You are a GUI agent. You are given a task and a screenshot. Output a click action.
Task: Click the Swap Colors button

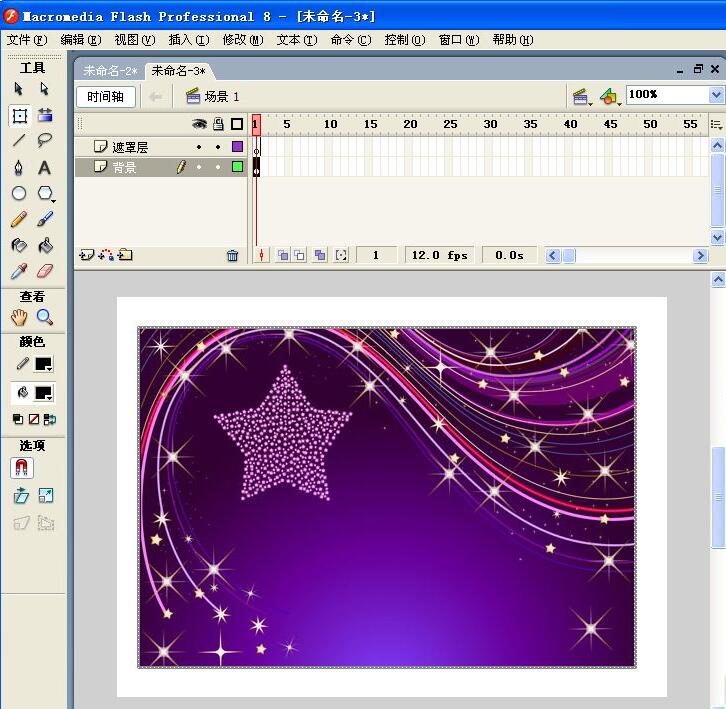tap(50, 419)
